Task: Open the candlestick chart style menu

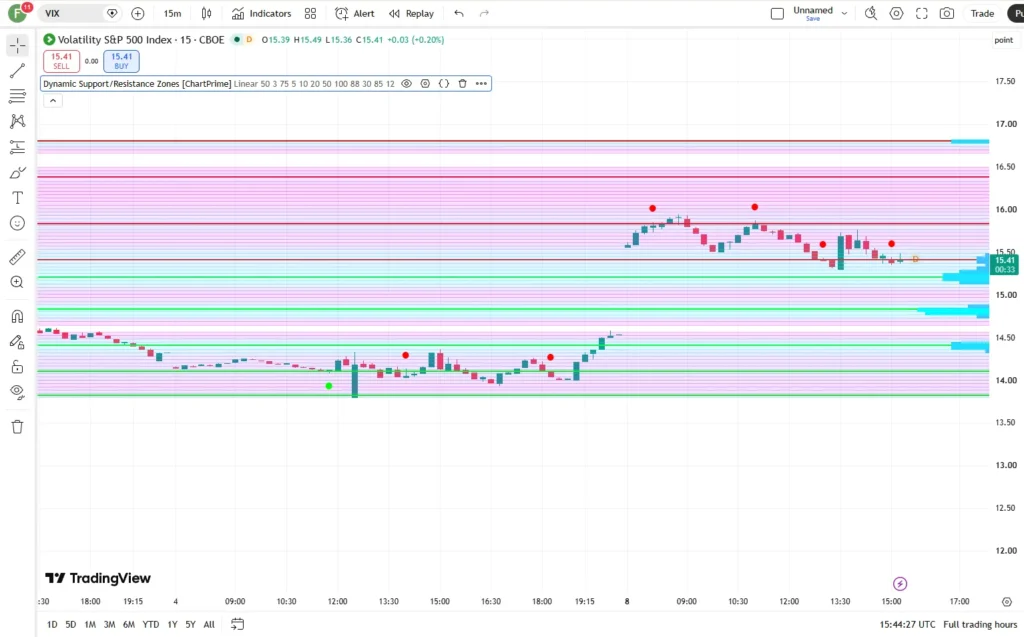Action: coord(206,13)
